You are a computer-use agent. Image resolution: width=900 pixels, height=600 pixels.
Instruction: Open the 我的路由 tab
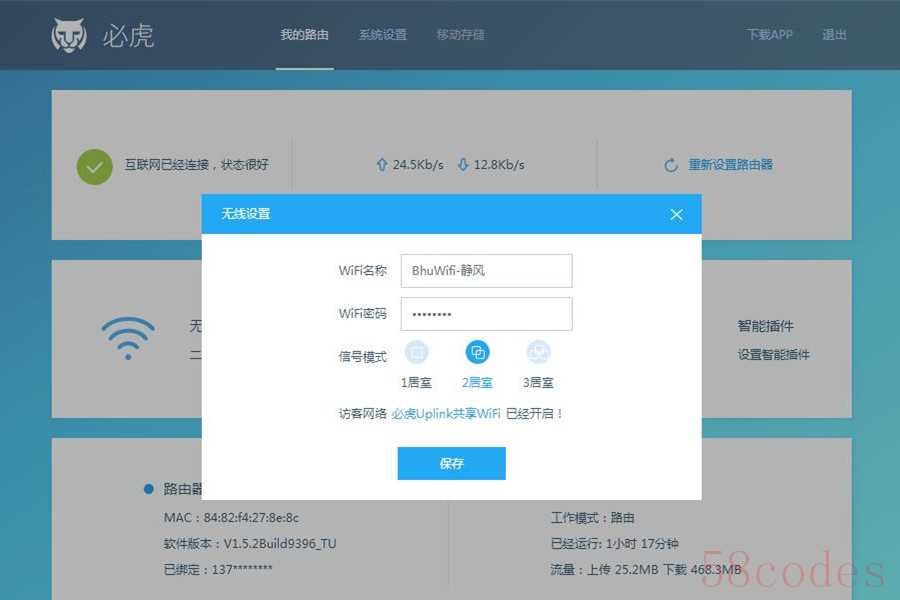304,35
